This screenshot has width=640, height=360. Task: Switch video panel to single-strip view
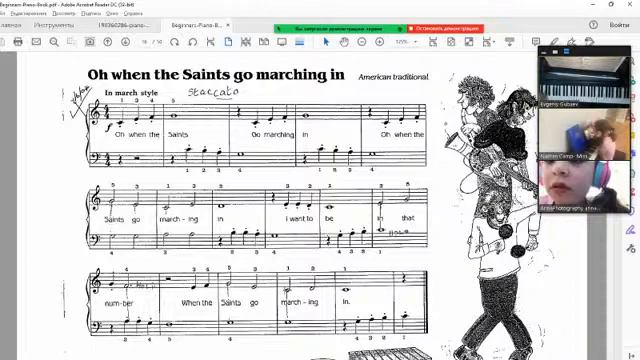coord(555,52)
